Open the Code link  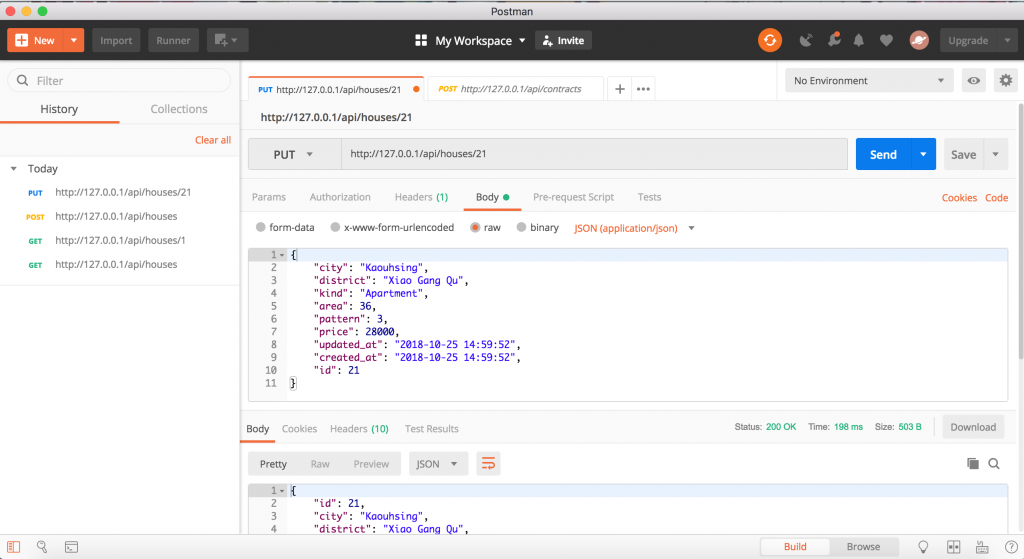[997, 197]
